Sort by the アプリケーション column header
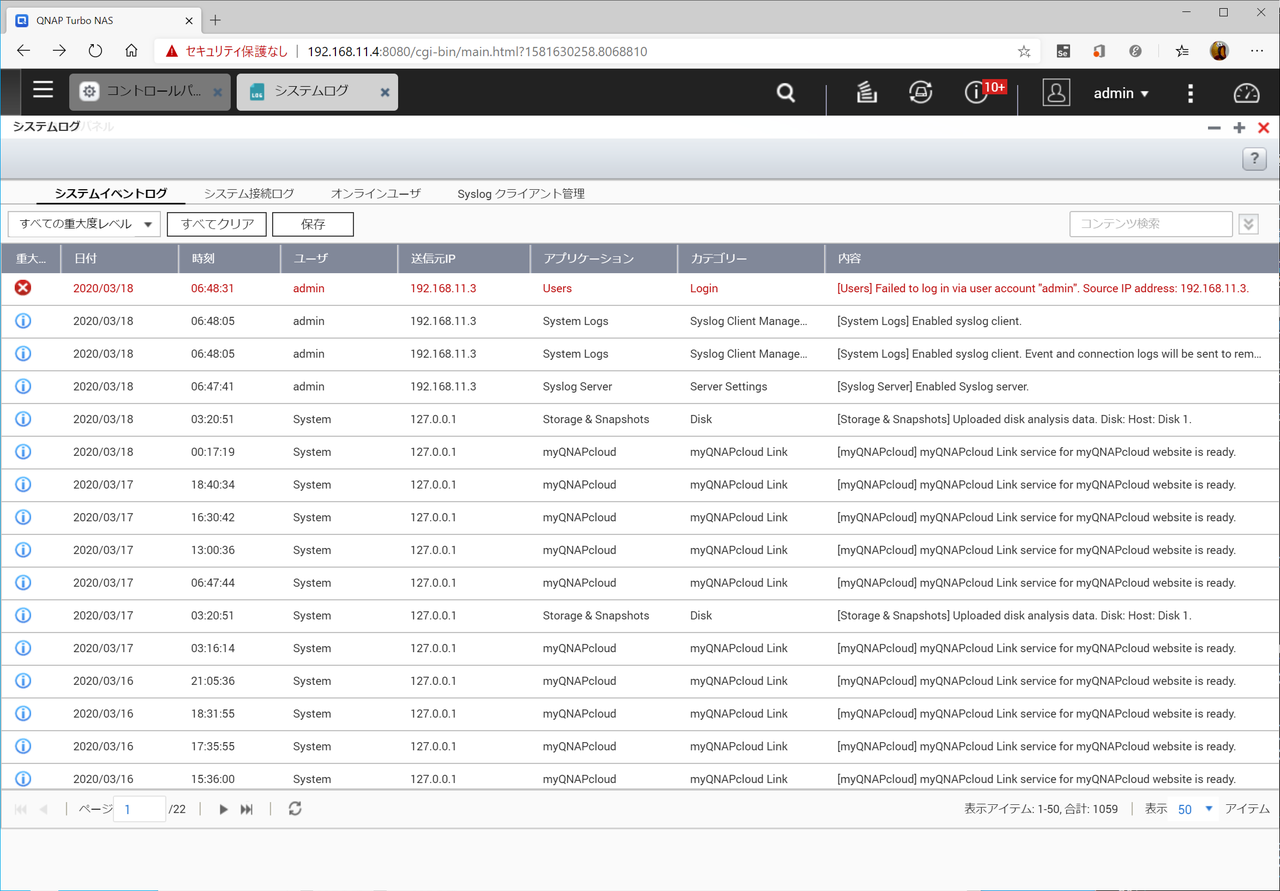The height and width of the screenshot is (891, 1280). click(604, 258)
